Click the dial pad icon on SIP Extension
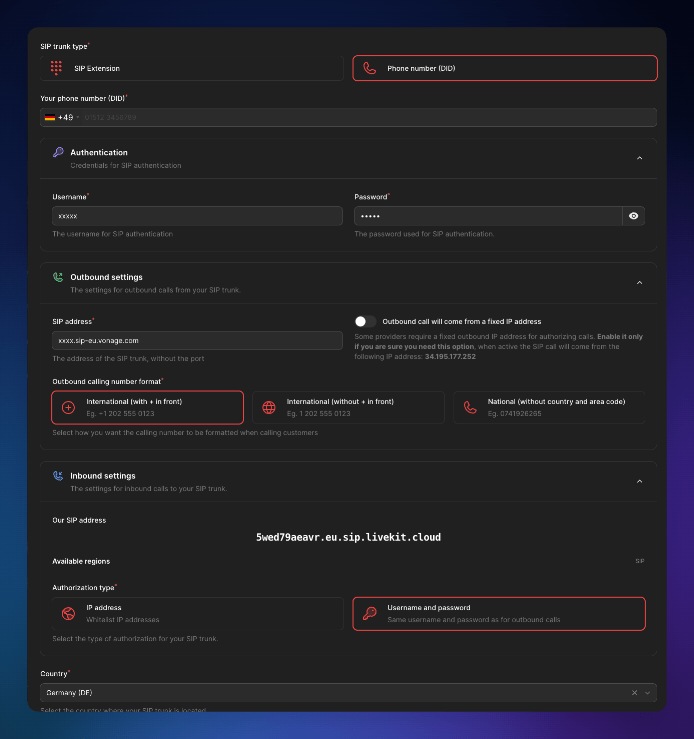 click(x=57, y=68)
